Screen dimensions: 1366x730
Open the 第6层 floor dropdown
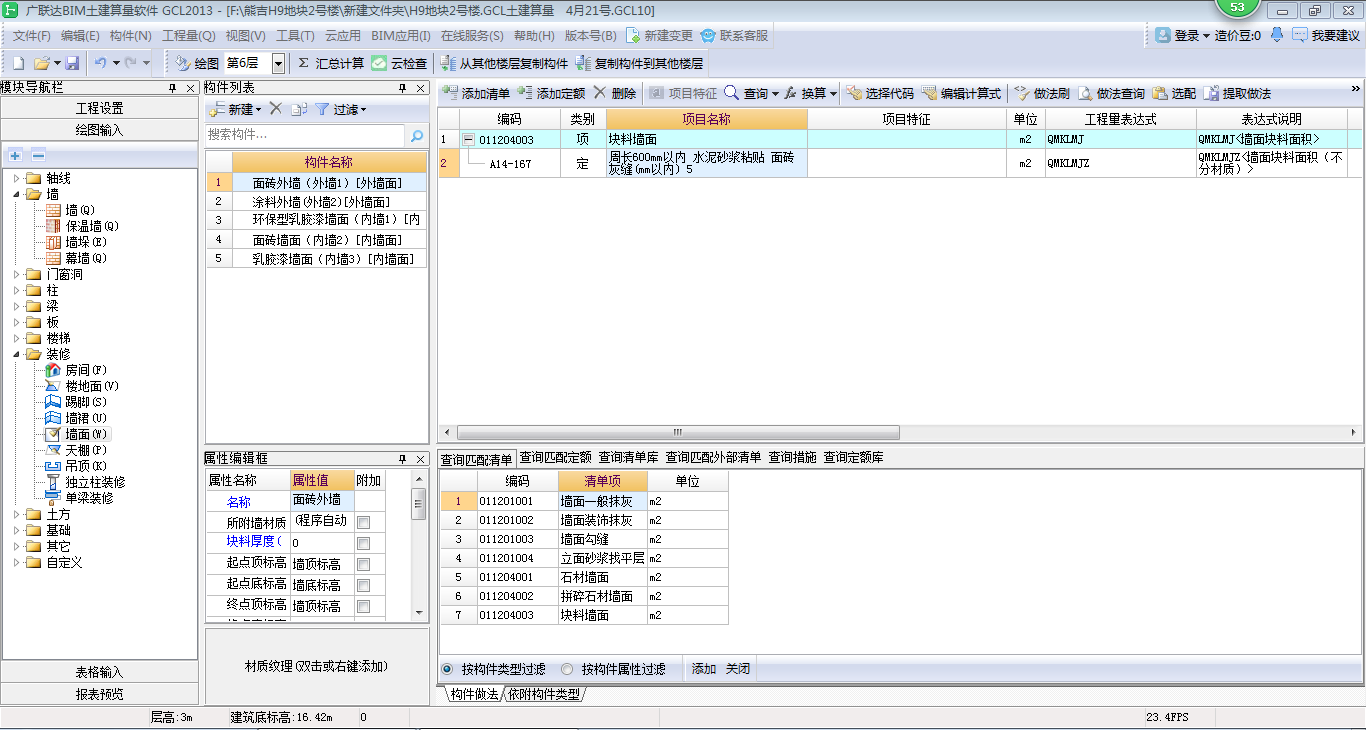(278, 63)
